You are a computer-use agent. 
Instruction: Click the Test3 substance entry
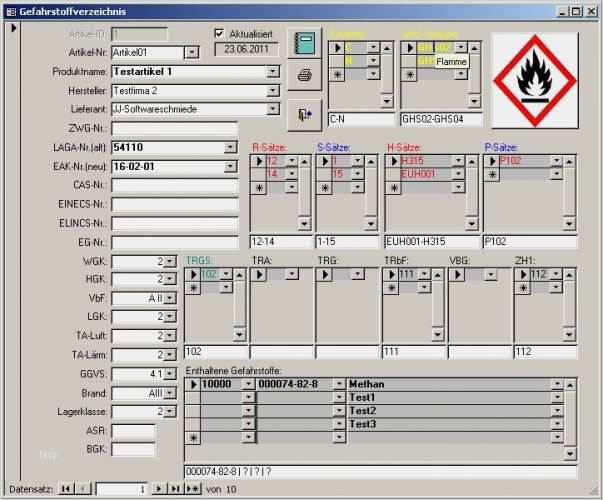(x=449, y=424)
